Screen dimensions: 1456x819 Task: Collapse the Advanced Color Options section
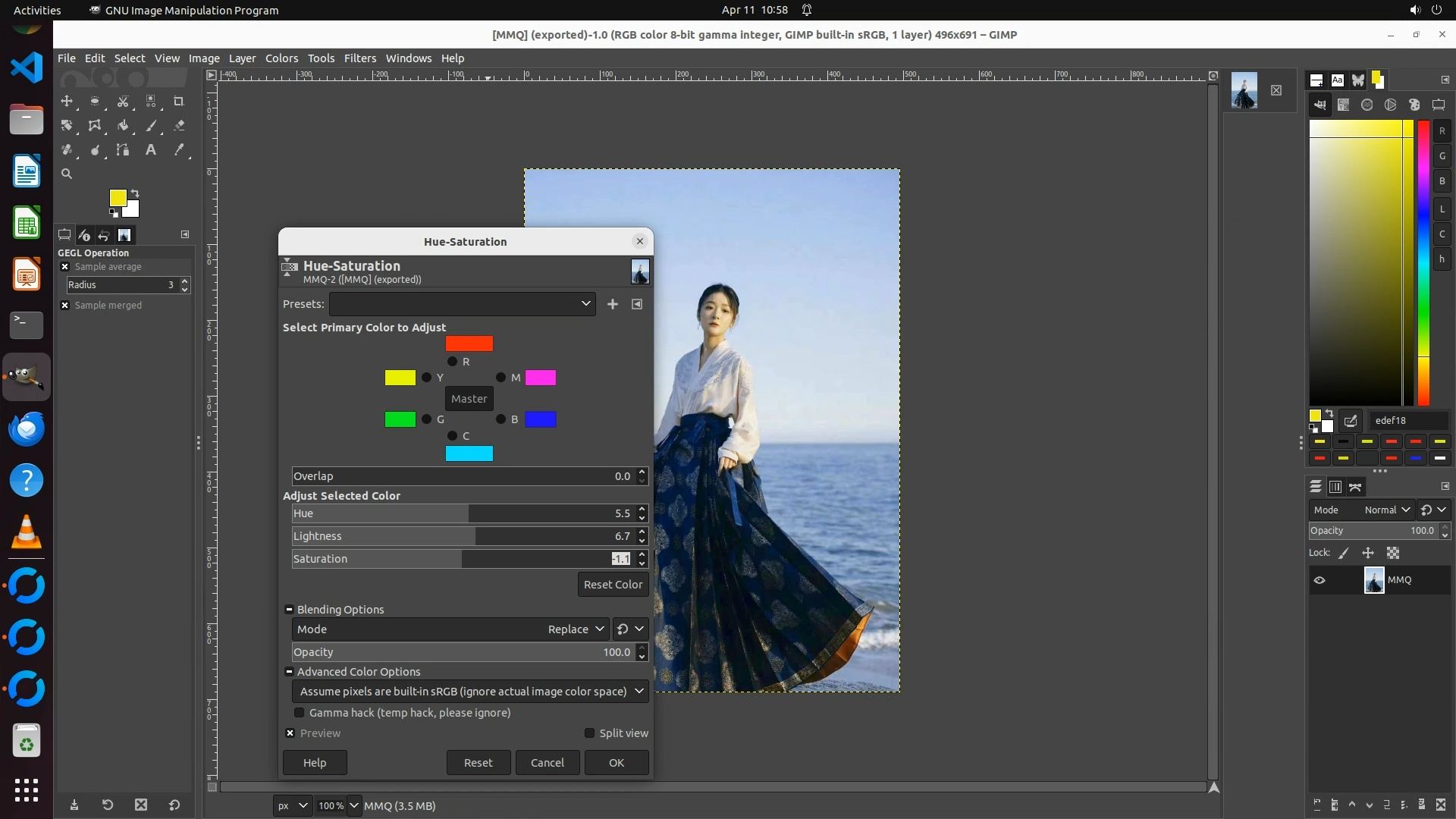[289, 672]
